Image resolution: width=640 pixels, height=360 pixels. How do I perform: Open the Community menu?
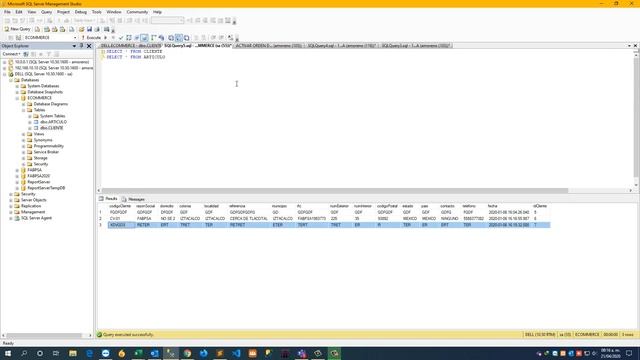point(137,12)
